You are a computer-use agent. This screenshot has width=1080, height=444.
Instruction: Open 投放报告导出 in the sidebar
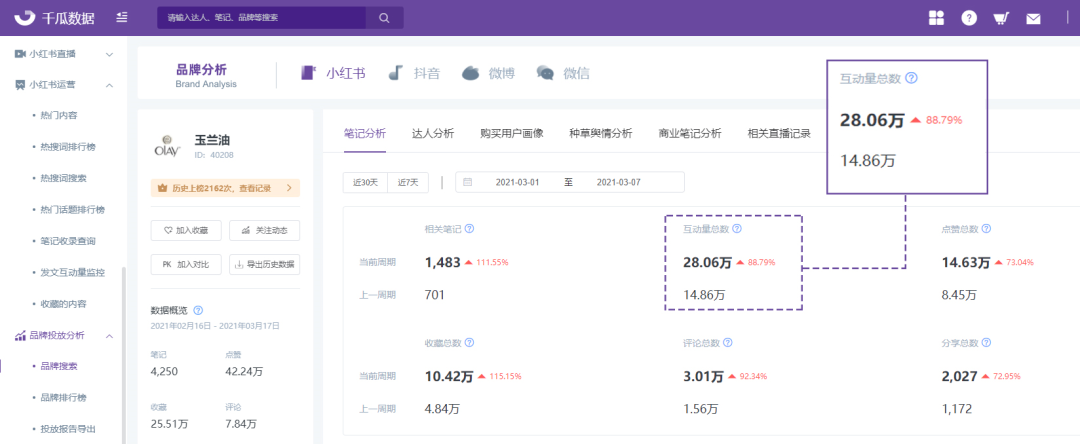click(x=68, y=429)
